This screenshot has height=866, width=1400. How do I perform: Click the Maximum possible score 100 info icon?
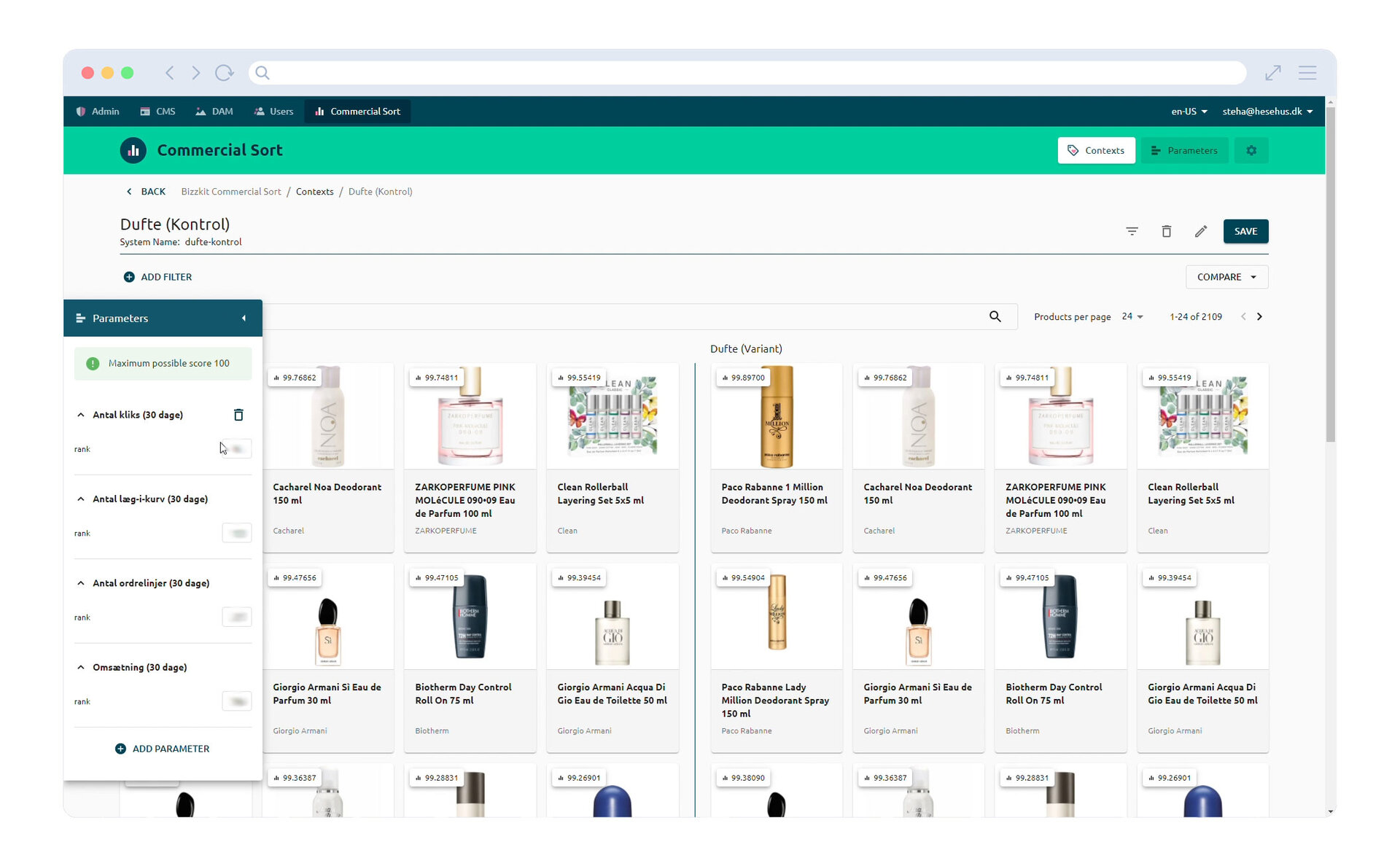(93, 363)
